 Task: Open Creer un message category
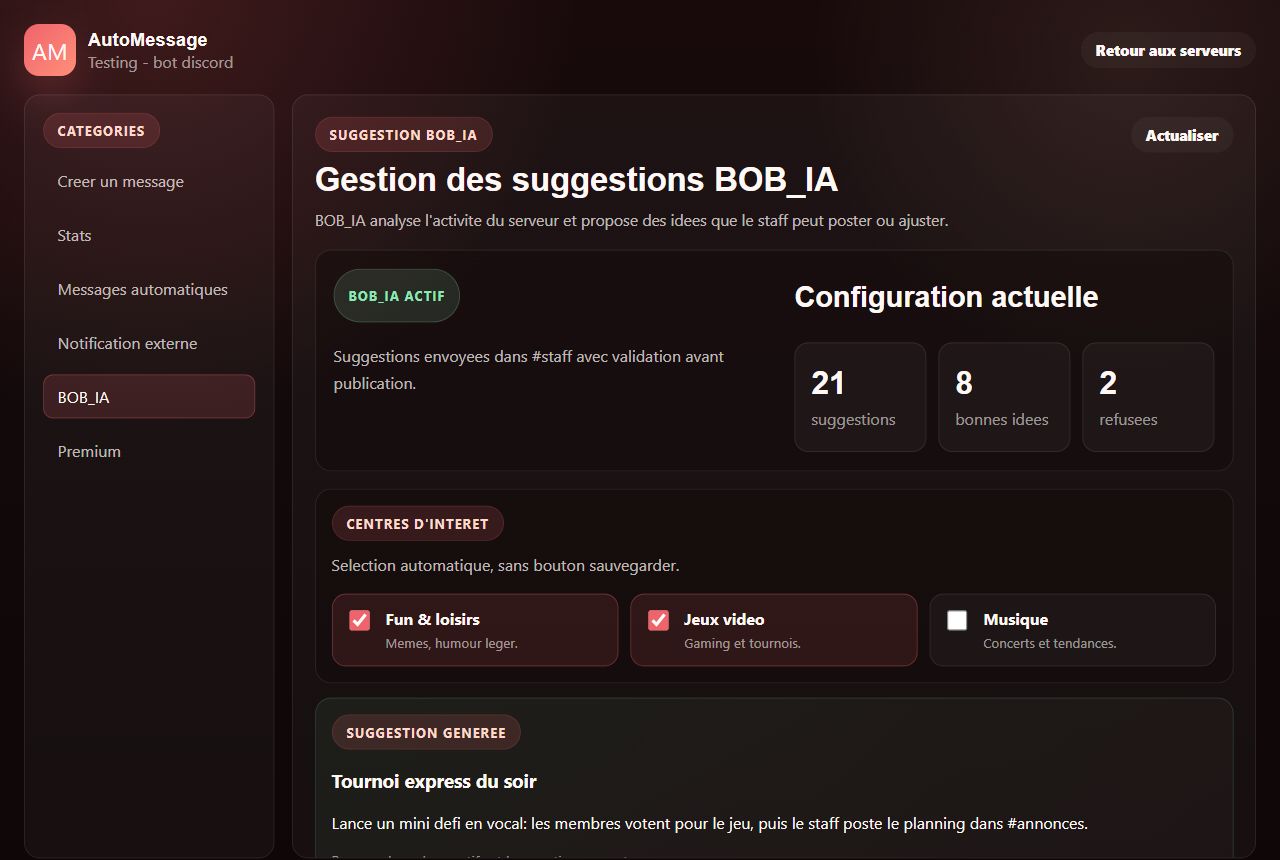click(x=149, y=182)
